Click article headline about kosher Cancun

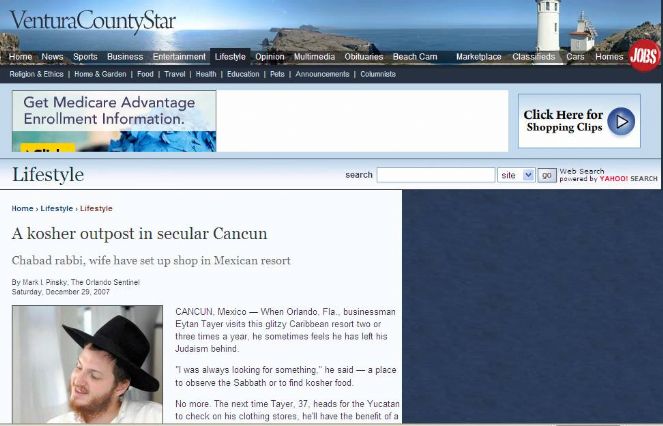pos(140,234)
